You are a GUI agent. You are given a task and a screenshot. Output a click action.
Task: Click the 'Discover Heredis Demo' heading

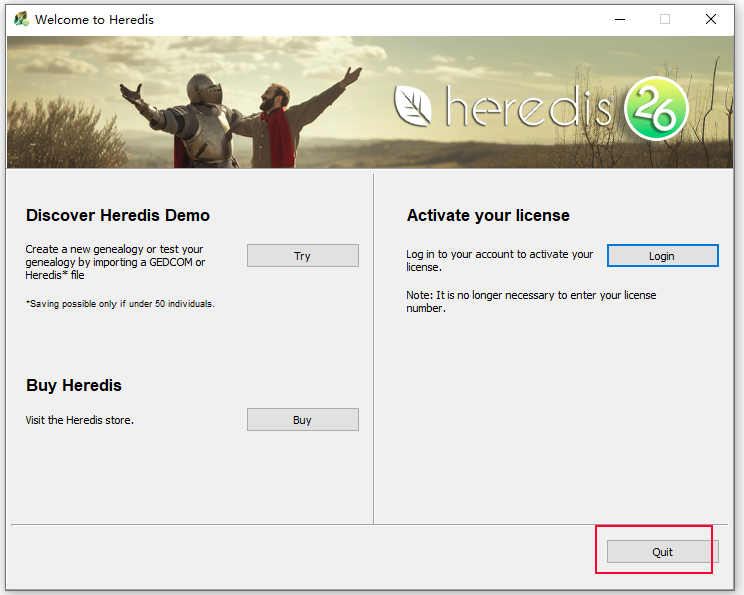(118, 215)
